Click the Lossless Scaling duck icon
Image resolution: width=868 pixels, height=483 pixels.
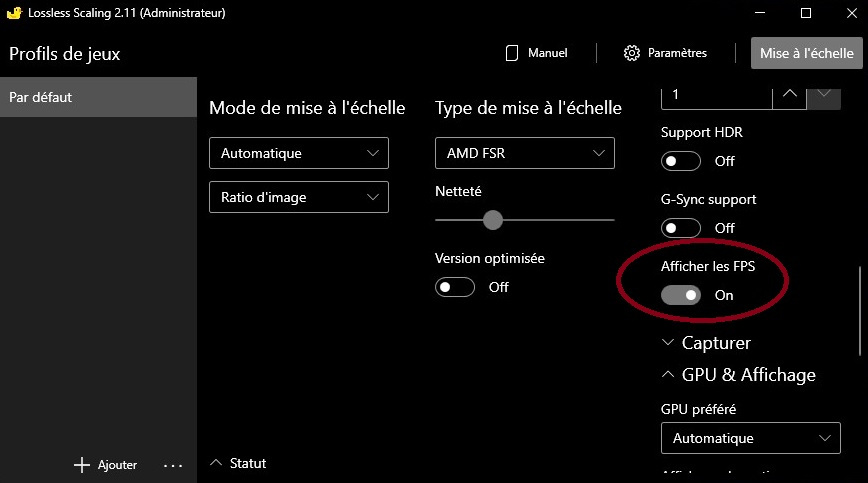pyautogui.click(x=15, y=13)
